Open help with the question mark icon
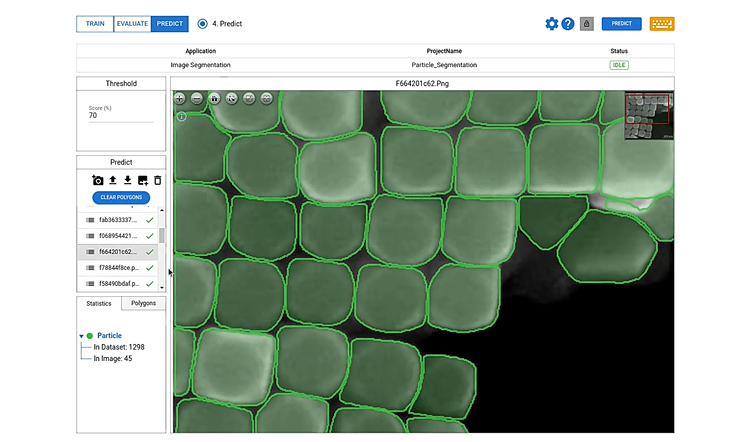 point(568,23)
